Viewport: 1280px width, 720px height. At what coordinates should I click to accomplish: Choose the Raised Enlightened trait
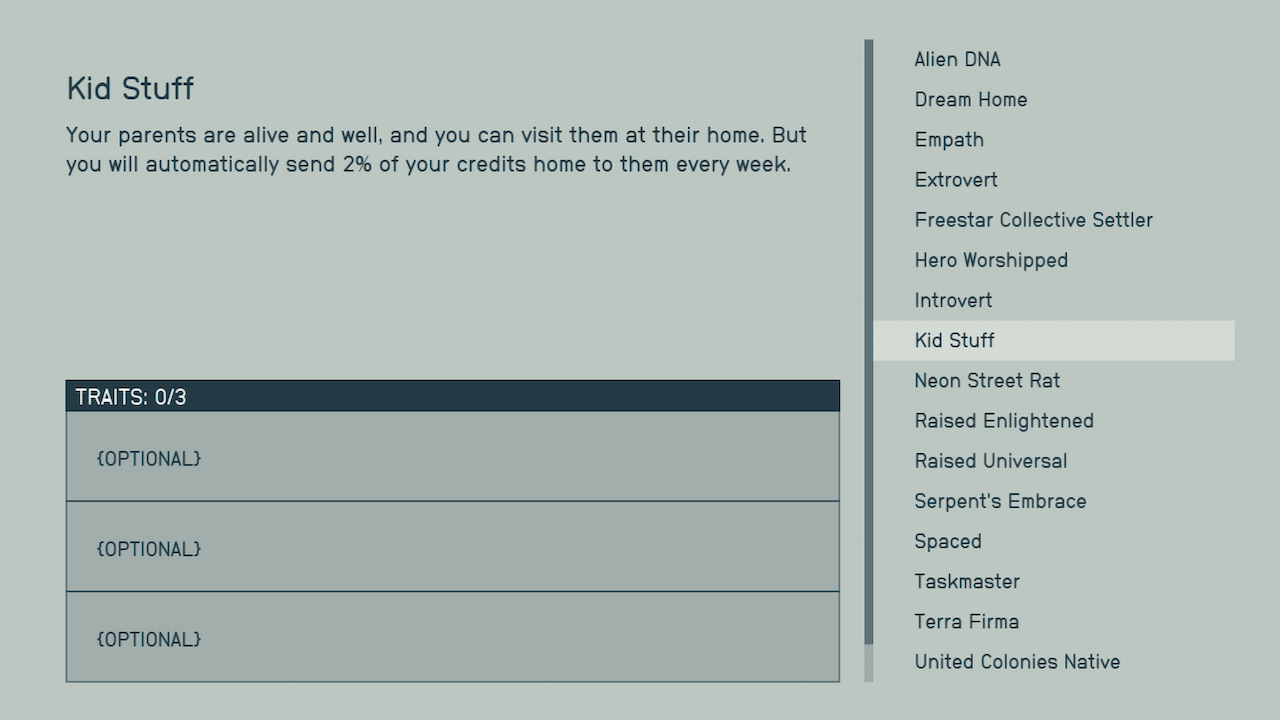pyautogui.click(x=1004, y=421)
